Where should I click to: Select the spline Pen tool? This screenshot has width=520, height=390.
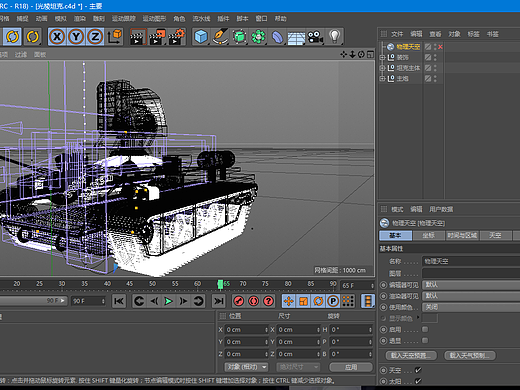(220, 37)
